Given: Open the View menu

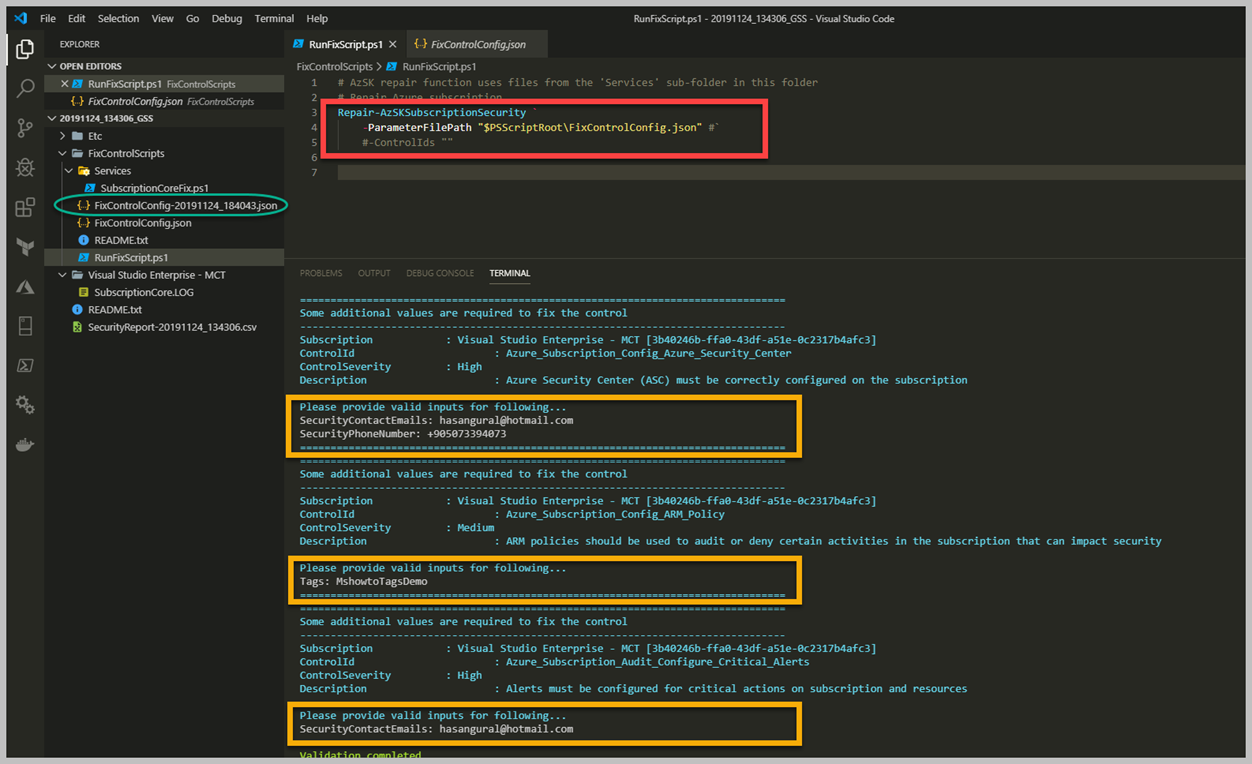Looking at the screenshot, I should click(162, 18).
